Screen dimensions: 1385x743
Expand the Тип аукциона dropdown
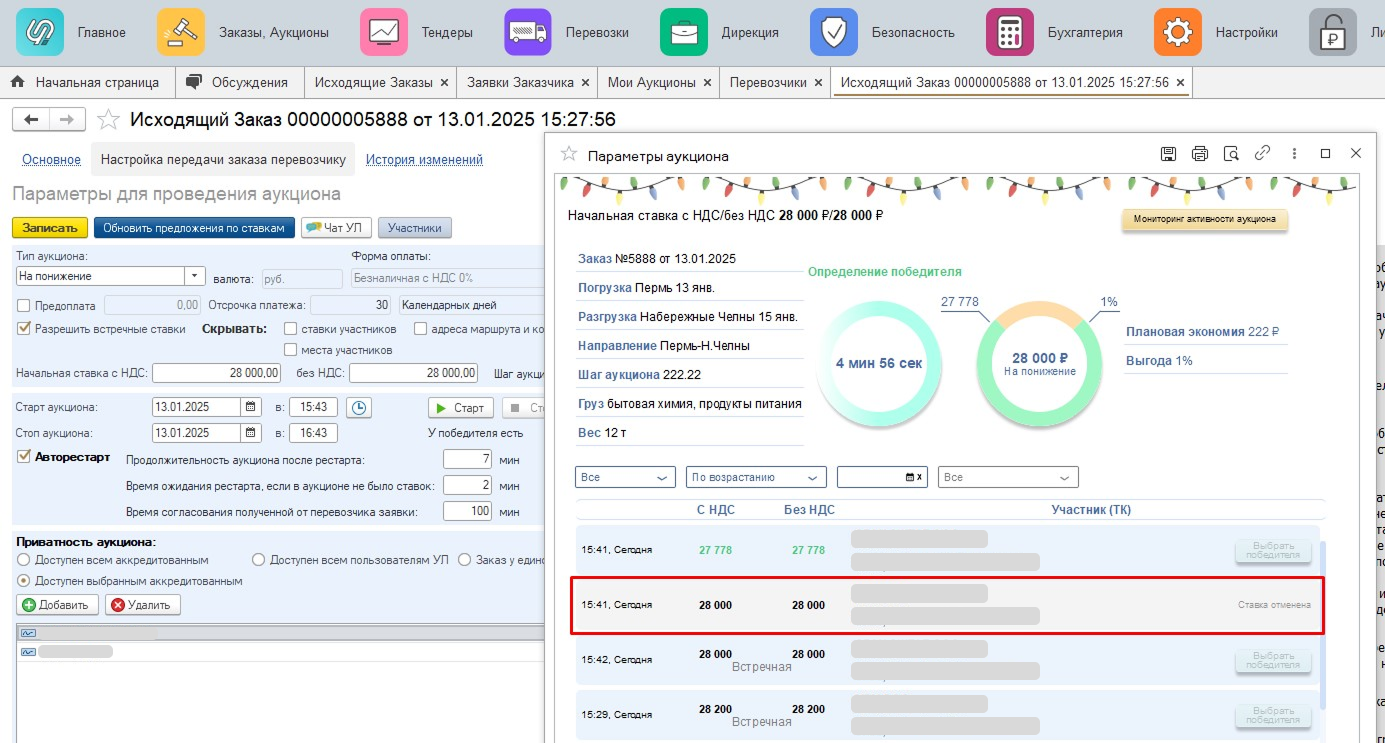pyautogui.click(x=194, y=276)
